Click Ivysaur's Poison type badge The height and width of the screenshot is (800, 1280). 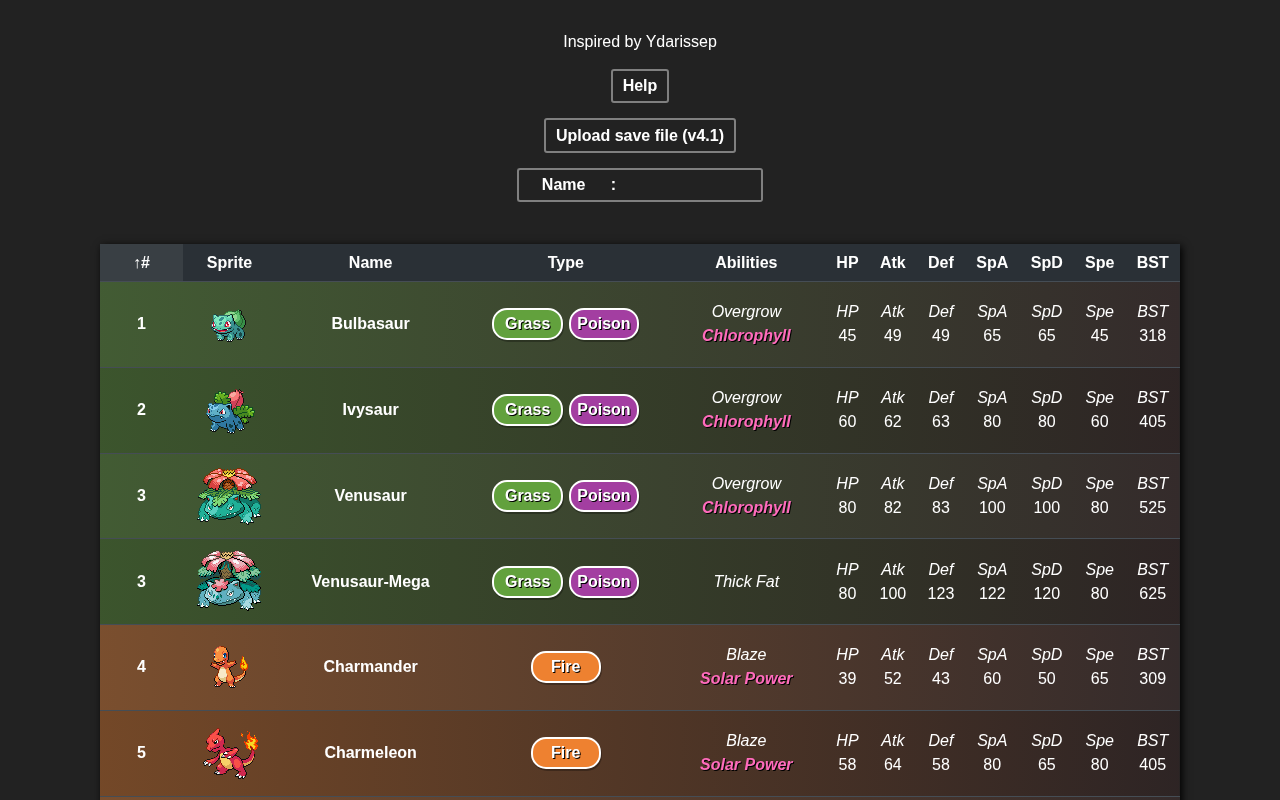(x=604, y=410)
